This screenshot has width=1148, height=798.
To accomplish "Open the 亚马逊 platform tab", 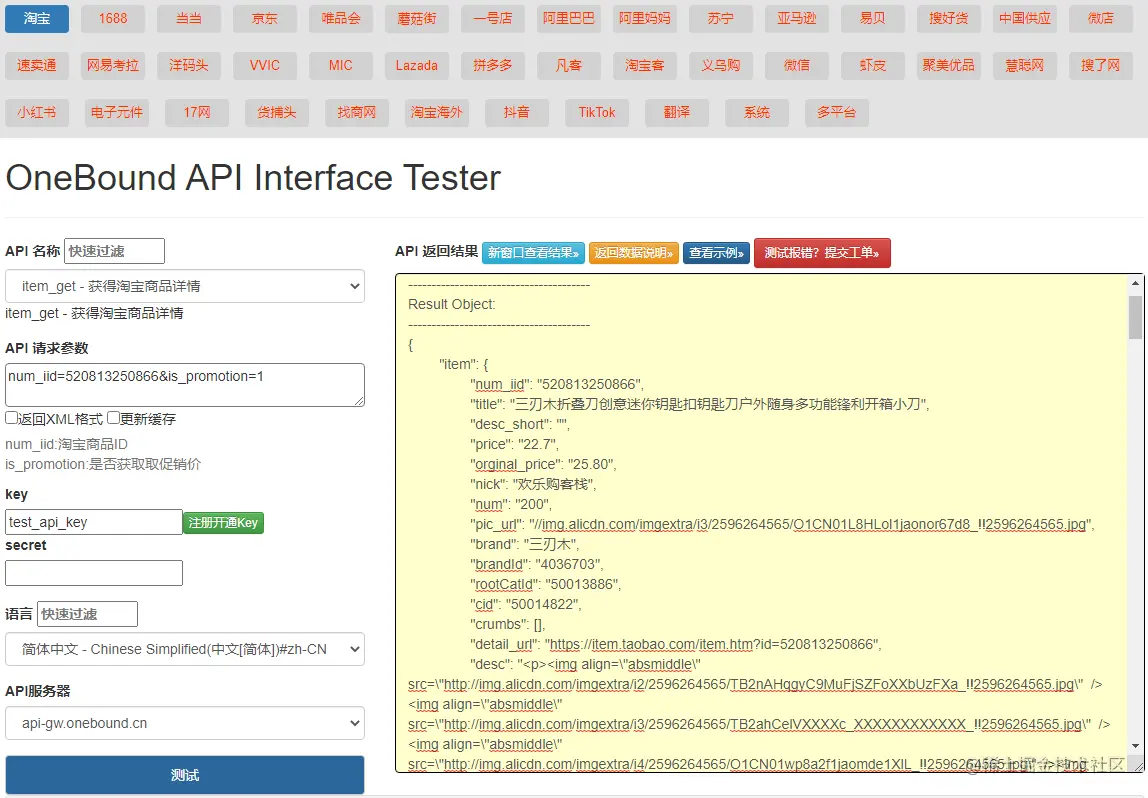I will pos(797,19).
